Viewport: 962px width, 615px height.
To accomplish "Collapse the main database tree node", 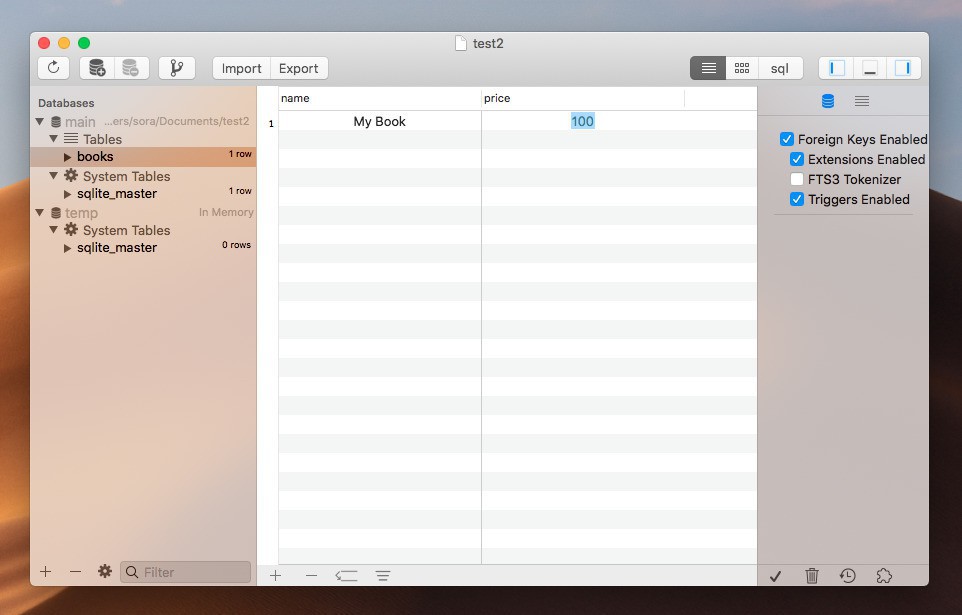I will 40,122.
